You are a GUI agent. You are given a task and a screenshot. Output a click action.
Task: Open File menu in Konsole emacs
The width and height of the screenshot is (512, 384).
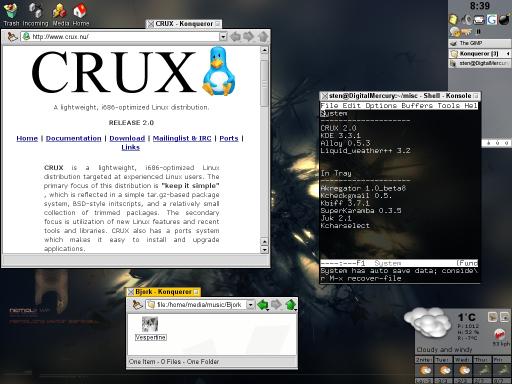pyautogui.click(x=330, y=106)
